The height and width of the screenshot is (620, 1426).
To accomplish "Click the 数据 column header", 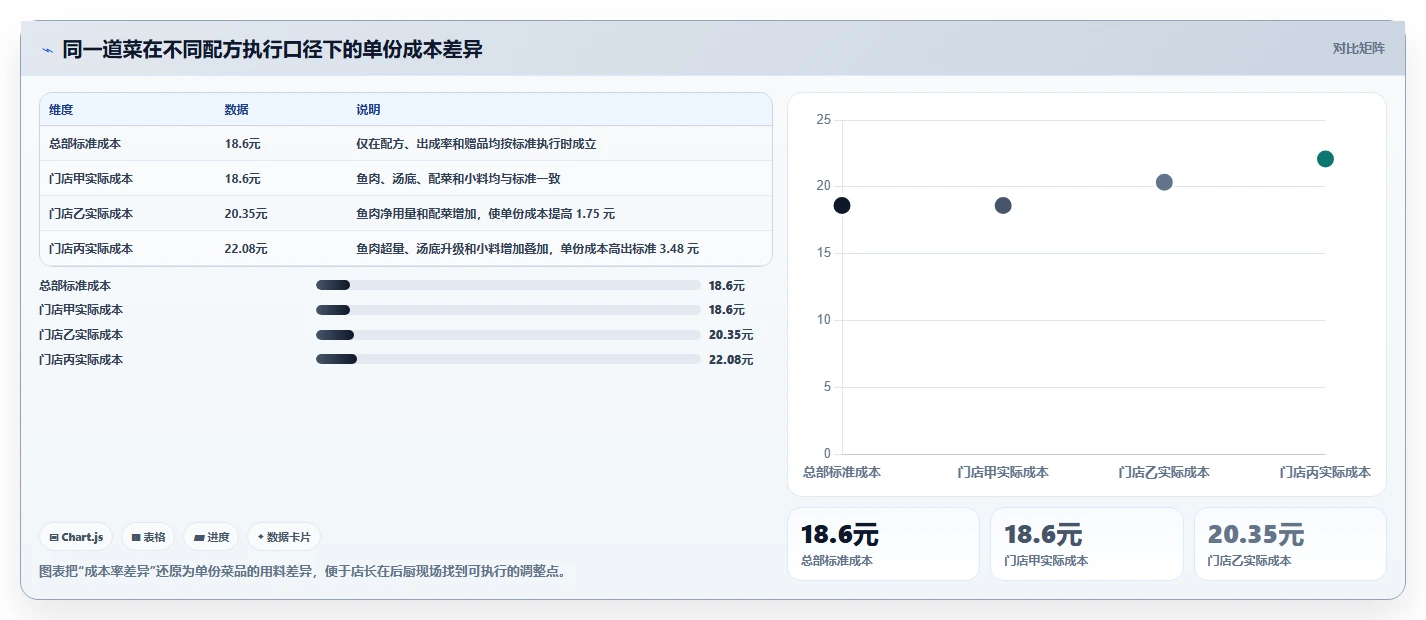I will [237, 110].
